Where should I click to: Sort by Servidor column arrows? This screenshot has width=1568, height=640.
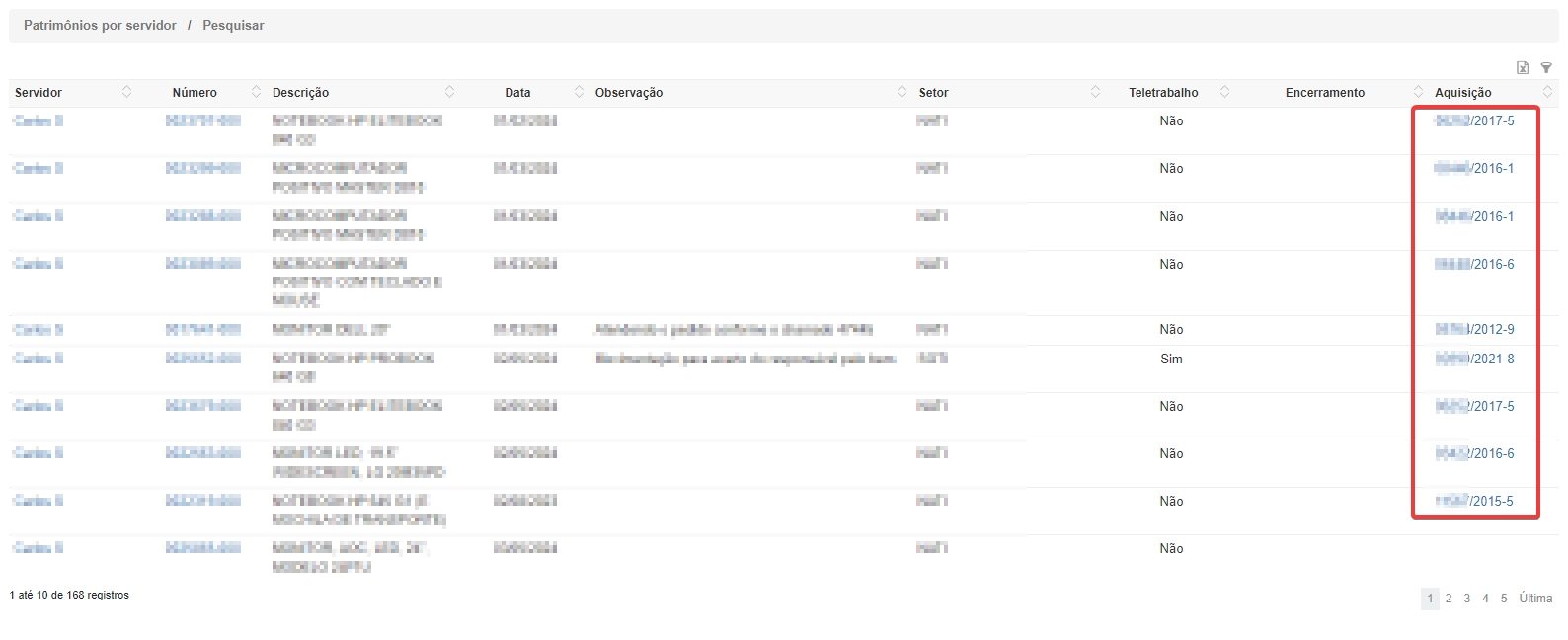126,92
